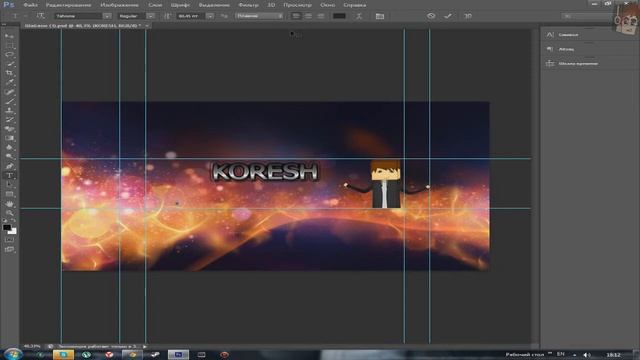Toggle text orientation in options bar
Screen dimensions: 640x360
tap(40, 16)
